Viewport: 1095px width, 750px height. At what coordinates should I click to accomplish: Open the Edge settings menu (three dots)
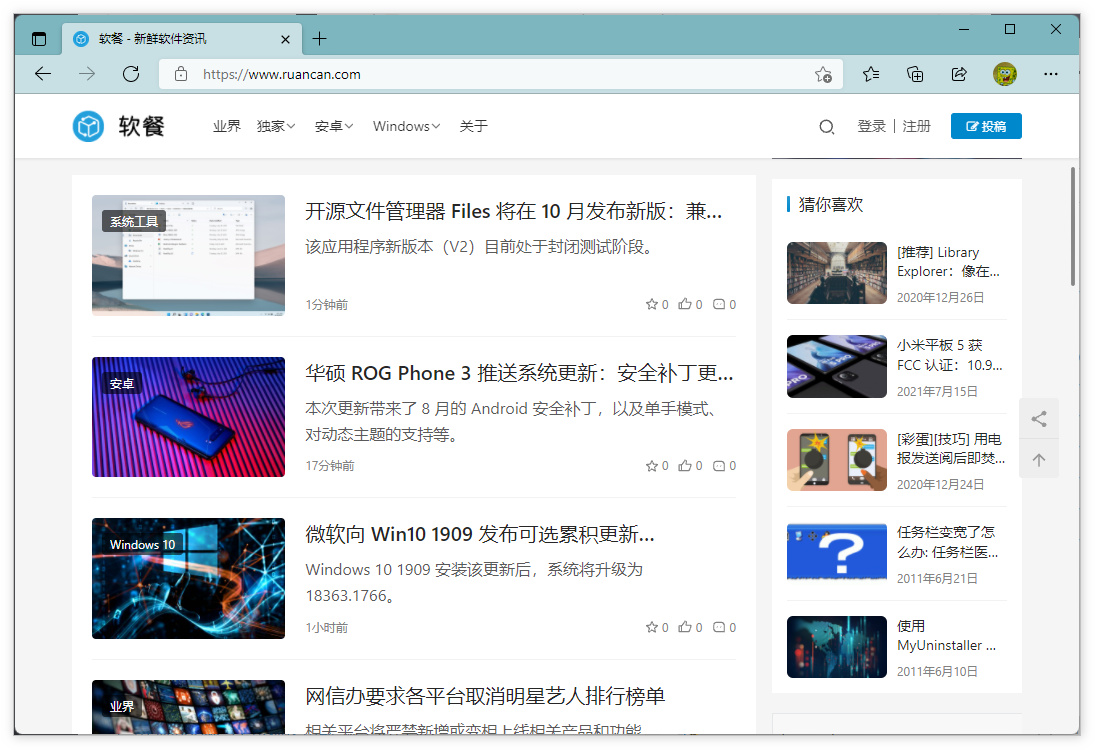1051,73
